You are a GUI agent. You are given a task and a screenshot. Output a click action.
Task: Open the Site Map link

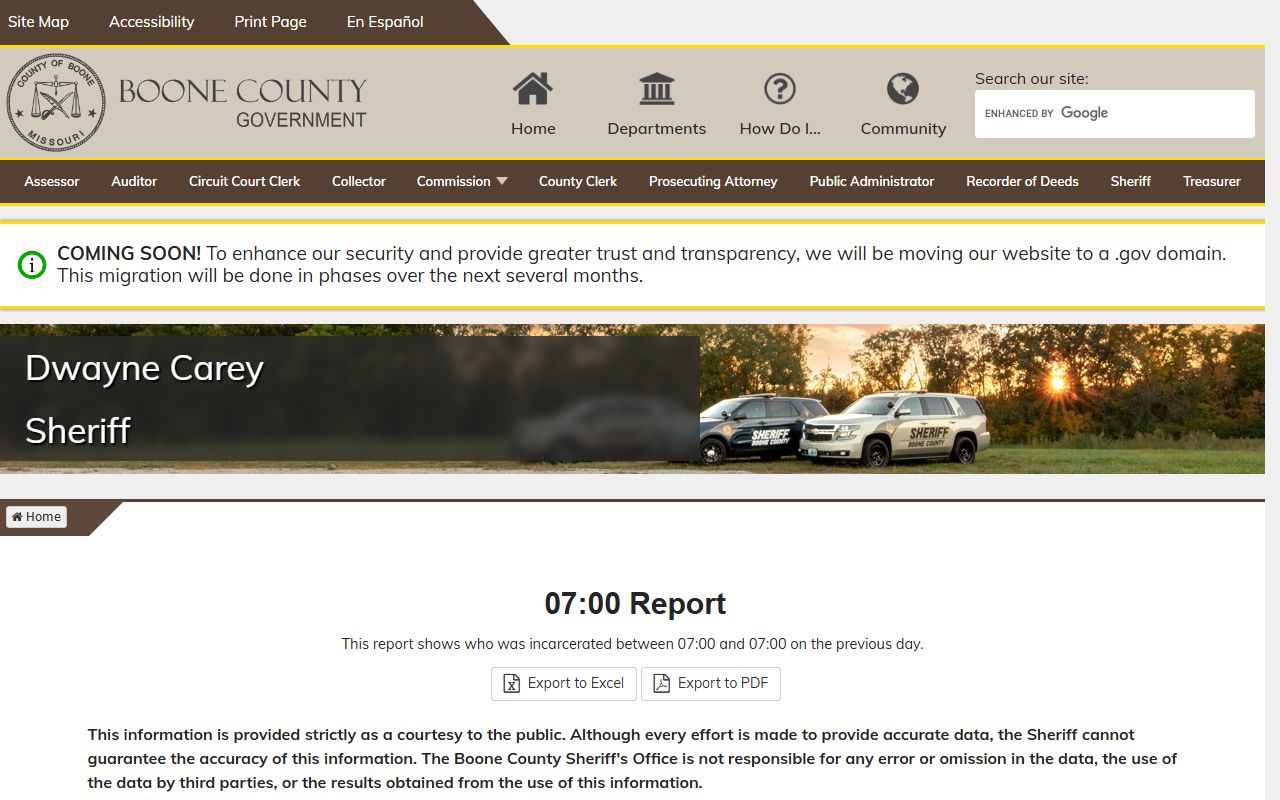pyautogui.click(x=38, y=21)
